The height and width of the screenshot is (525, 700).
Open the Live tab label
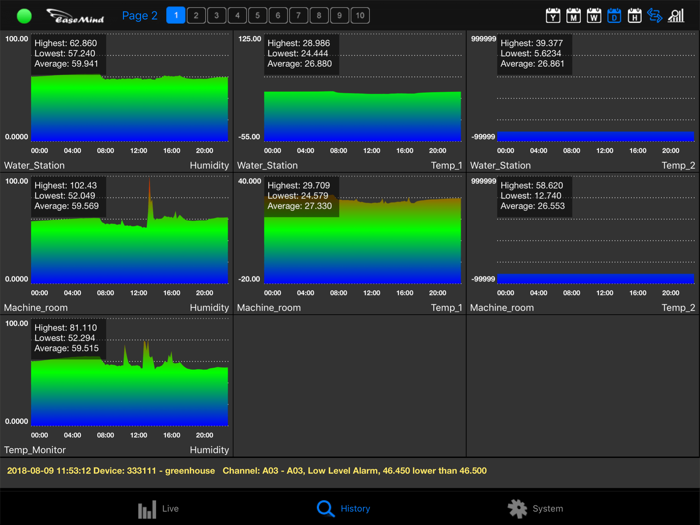[170, 508]
